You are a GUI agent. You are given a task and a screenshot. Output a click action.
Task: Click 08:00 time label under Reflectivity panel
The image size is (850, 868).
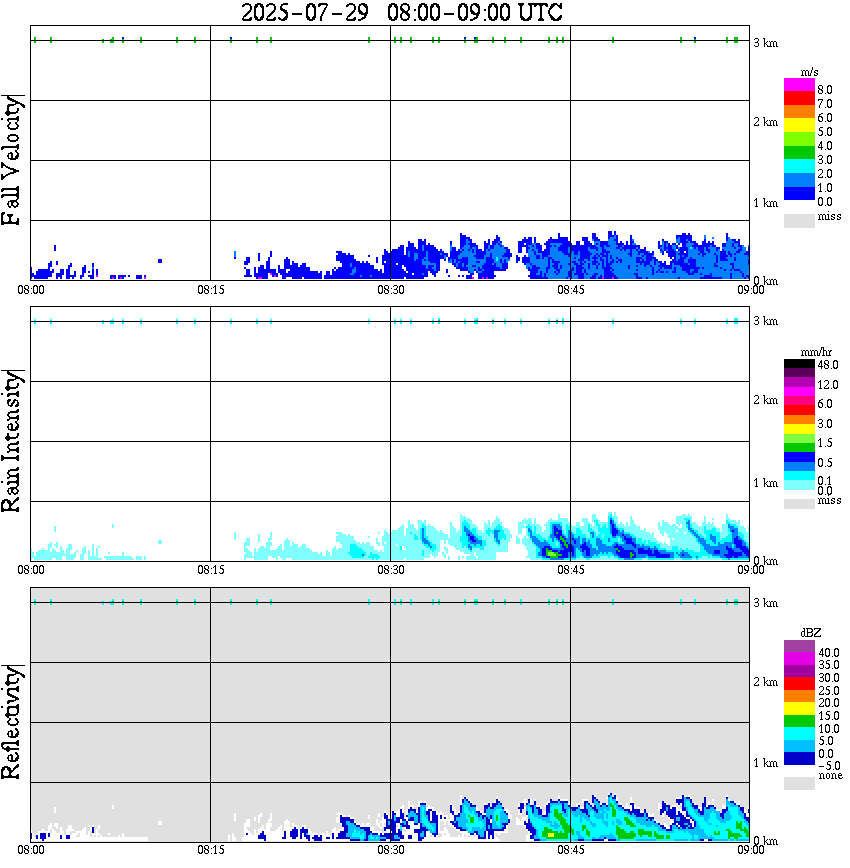tap(31, 850)
